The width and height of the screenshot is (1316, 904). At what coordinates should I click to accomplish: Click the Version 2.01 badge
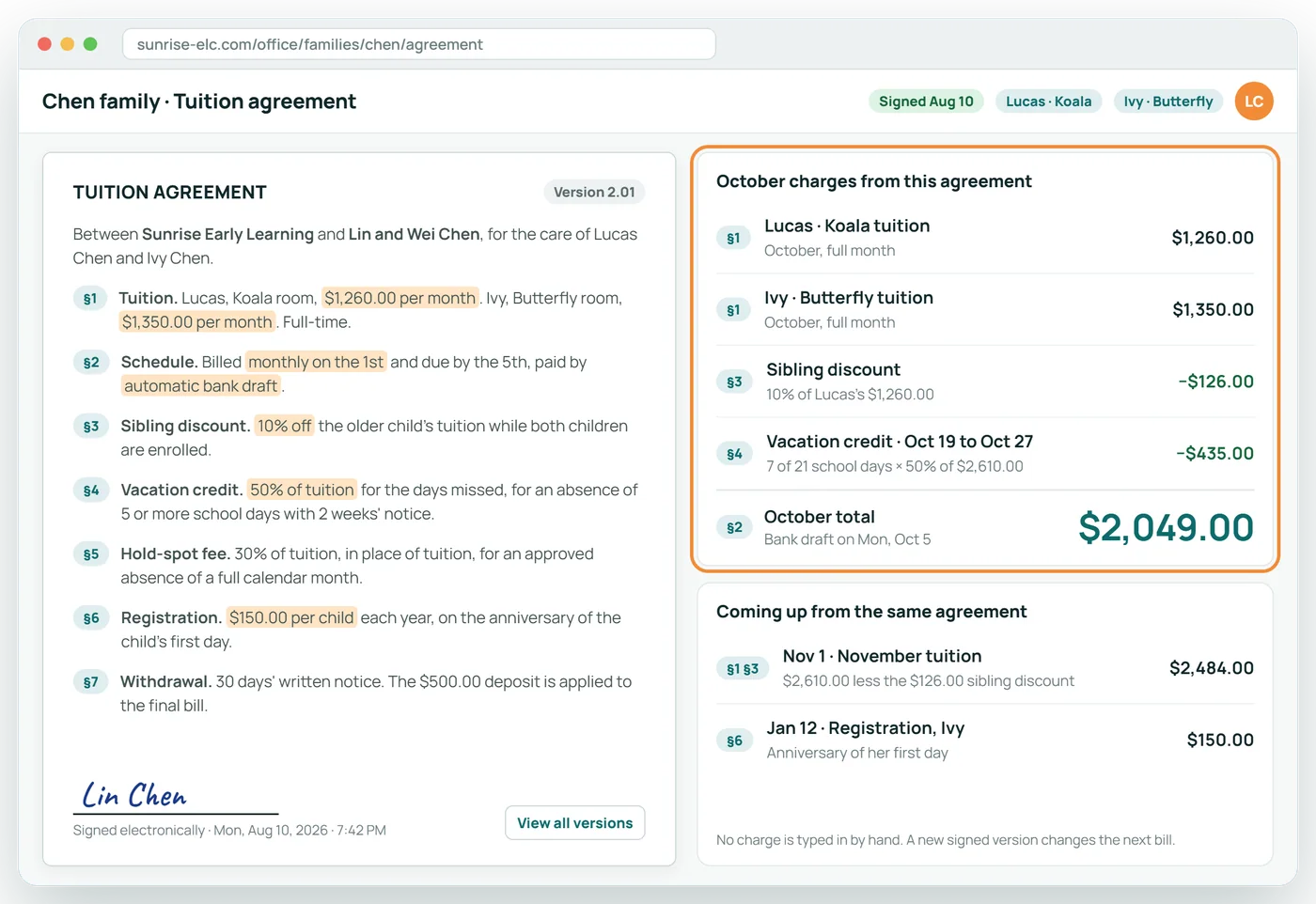coord(594,193)
